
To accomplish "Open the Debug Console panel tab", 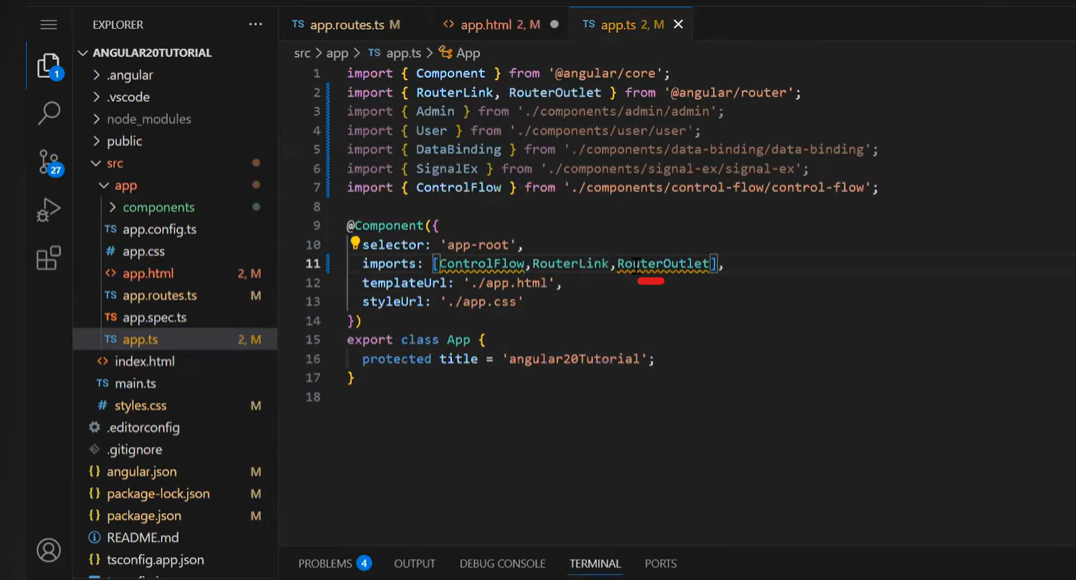I will [x=502, y=563].
